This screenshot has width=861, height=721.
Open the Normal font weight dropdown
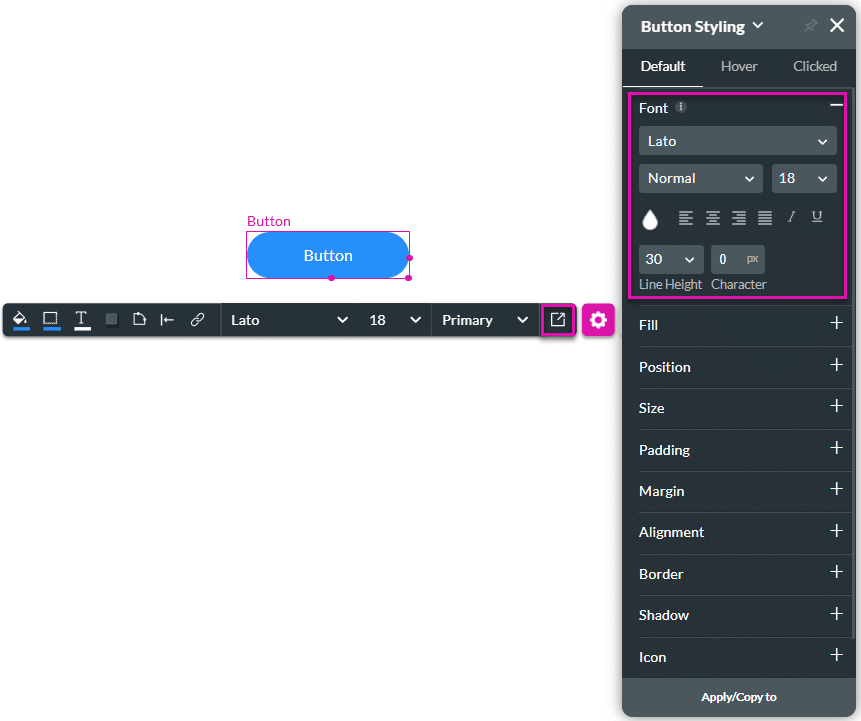coord(700,178)
